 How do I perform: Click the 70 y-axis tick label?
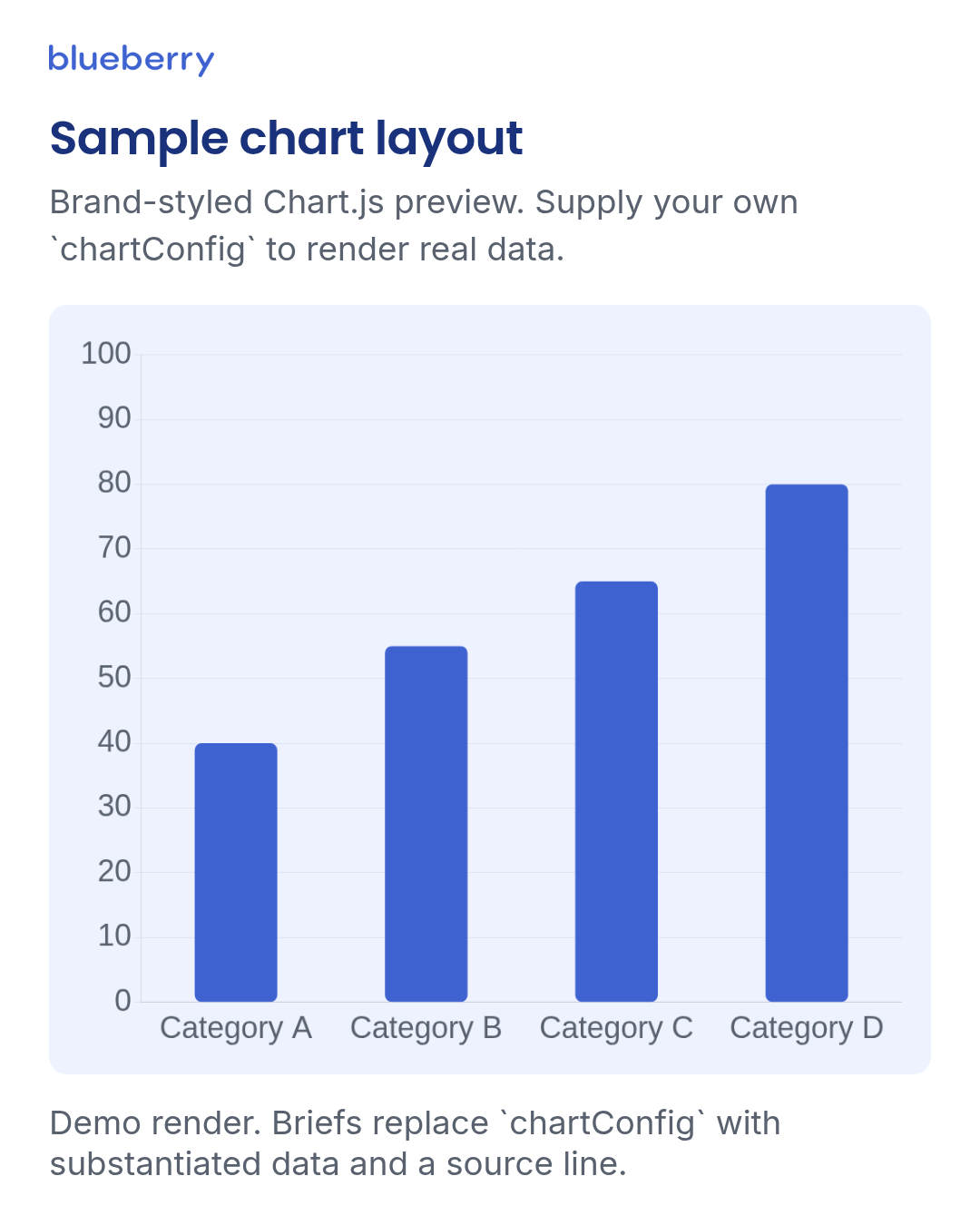point(114,548)
